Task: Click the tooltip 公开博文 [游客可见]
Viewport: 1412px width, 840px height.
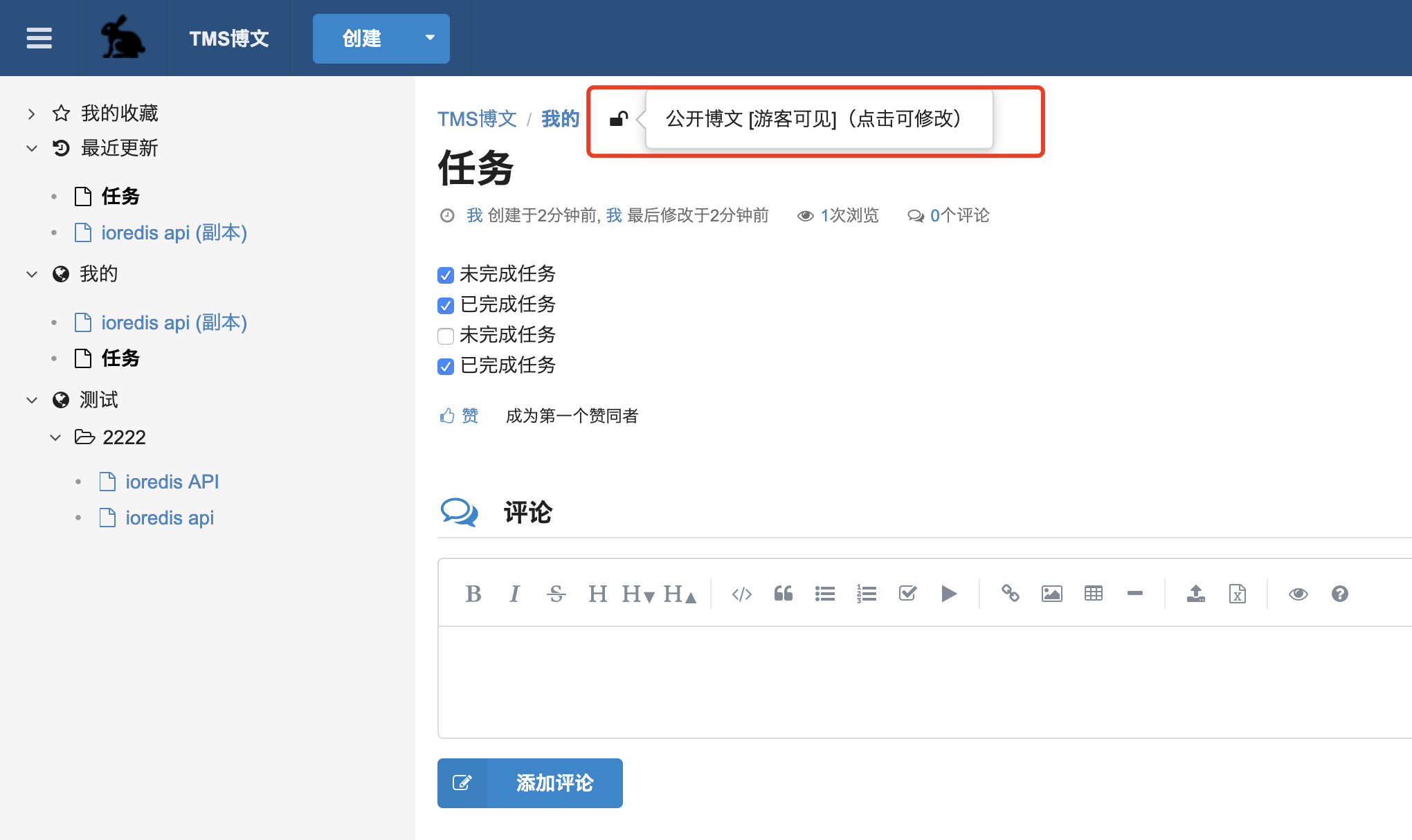Action: point(820,119)
